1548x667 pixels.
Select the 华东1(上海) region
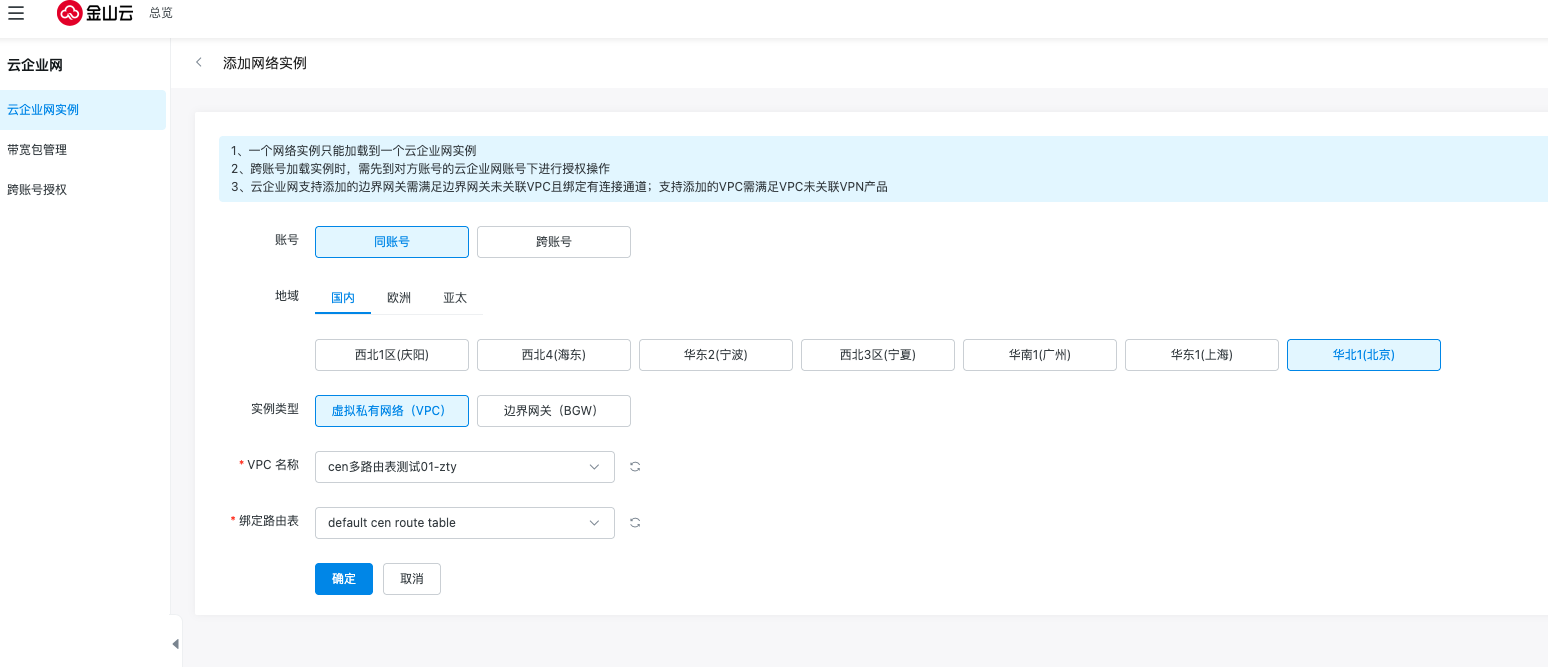point(1201,355)
